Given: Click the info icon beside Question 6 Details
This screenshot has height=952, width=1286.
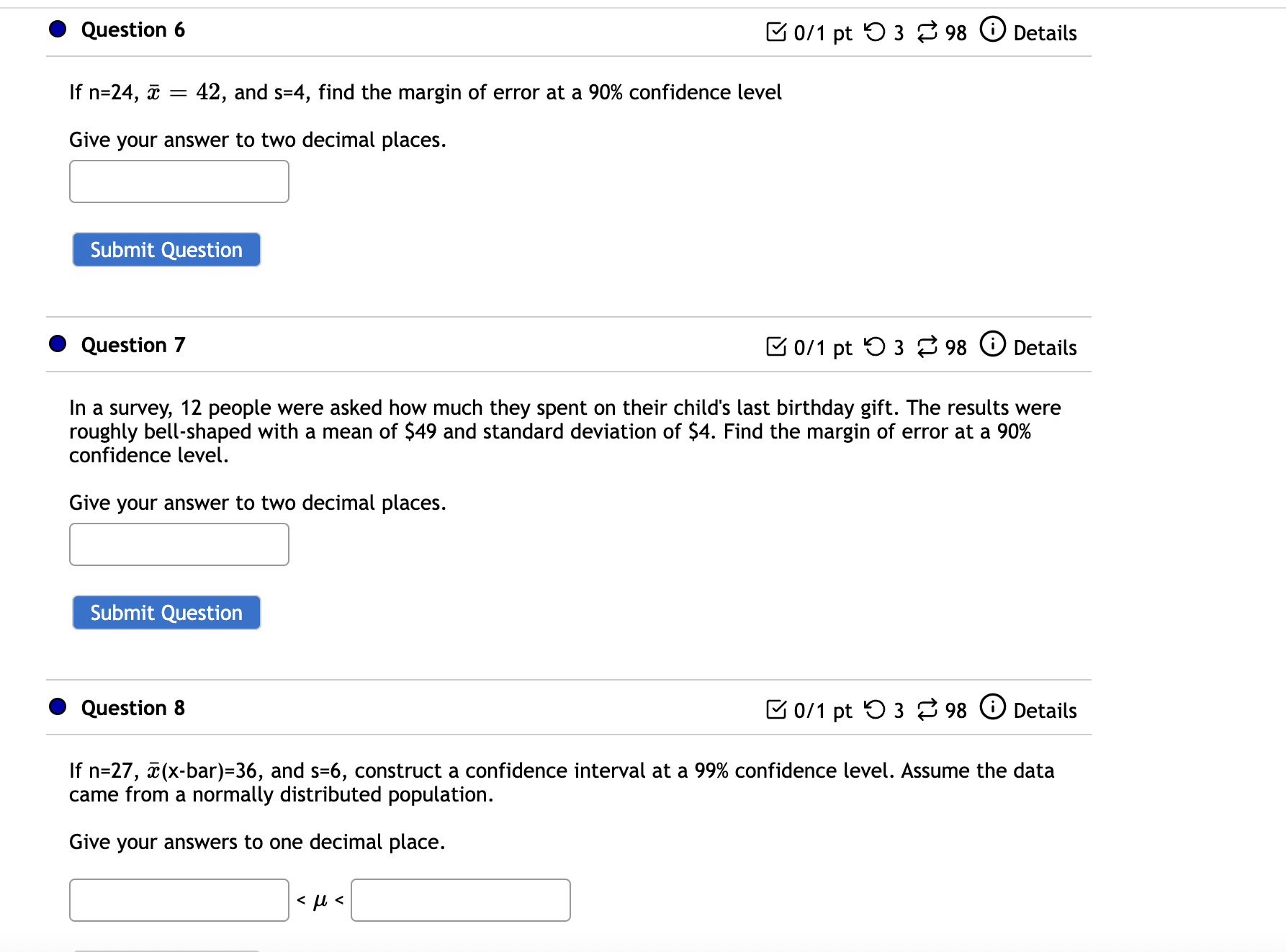Looking at the screenshot, I should click(x=992, y=30).
